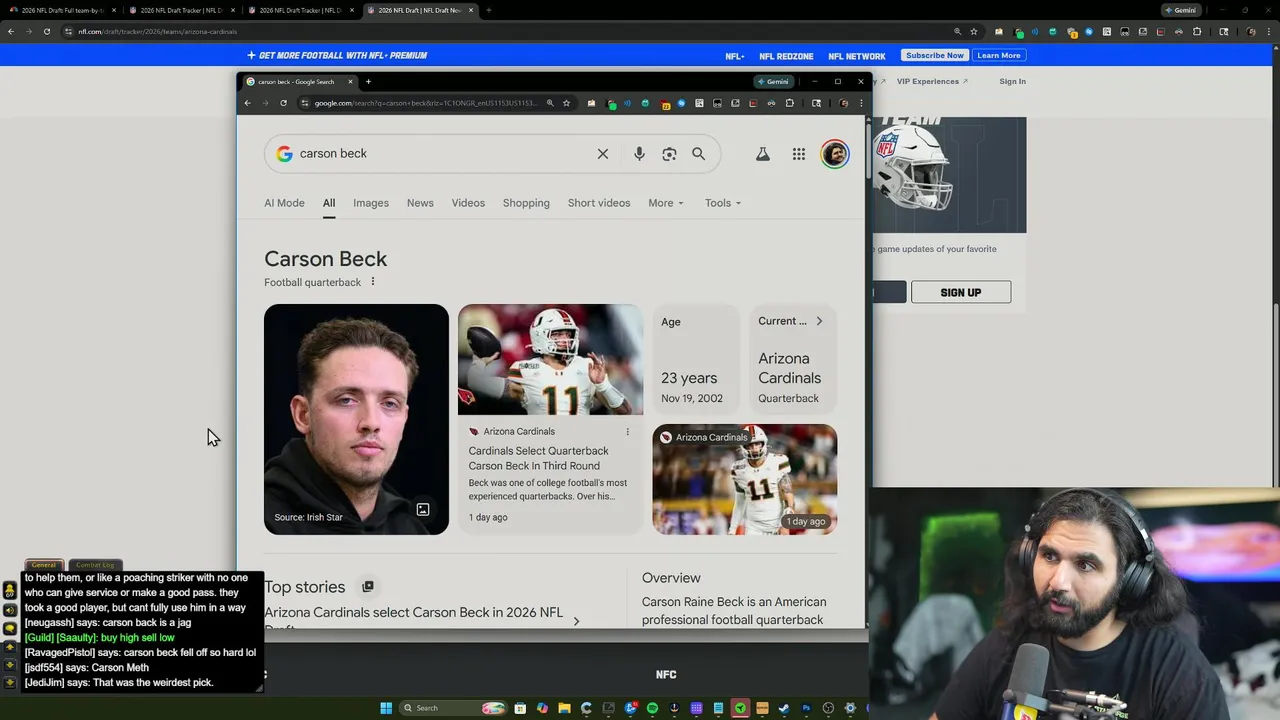1280x720 pixels.
Task: Click the Gemini button in the Google window
Action: (775, 82)
